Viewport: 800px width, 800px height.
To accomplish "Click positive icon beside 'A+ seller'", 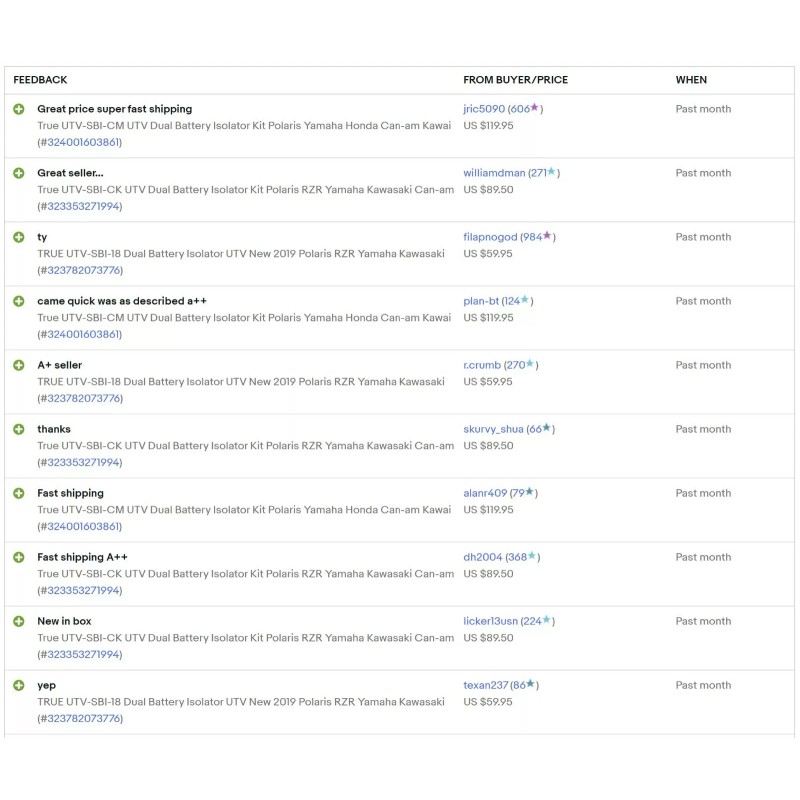I will [19, 365].
